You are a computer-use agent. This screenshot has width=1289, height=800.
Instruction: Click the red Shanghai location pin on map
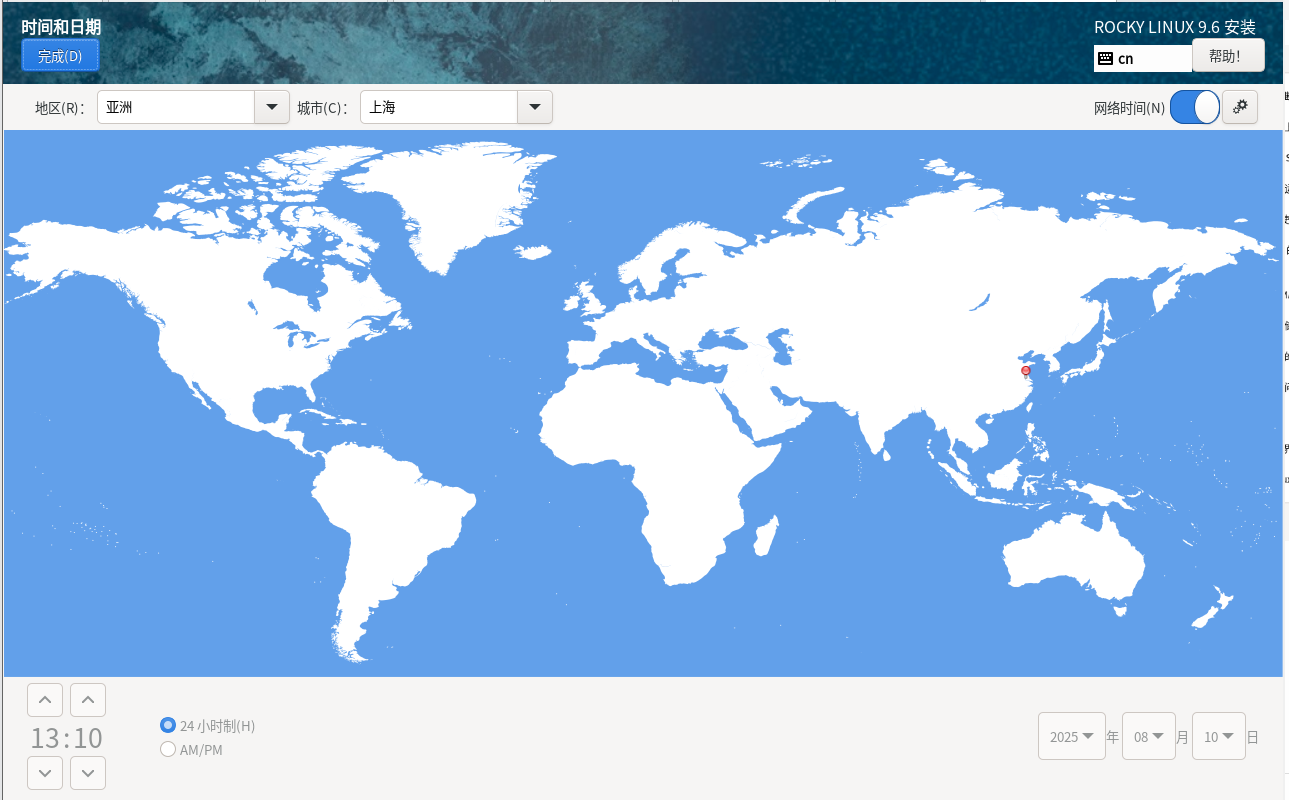click(1025, 371)
